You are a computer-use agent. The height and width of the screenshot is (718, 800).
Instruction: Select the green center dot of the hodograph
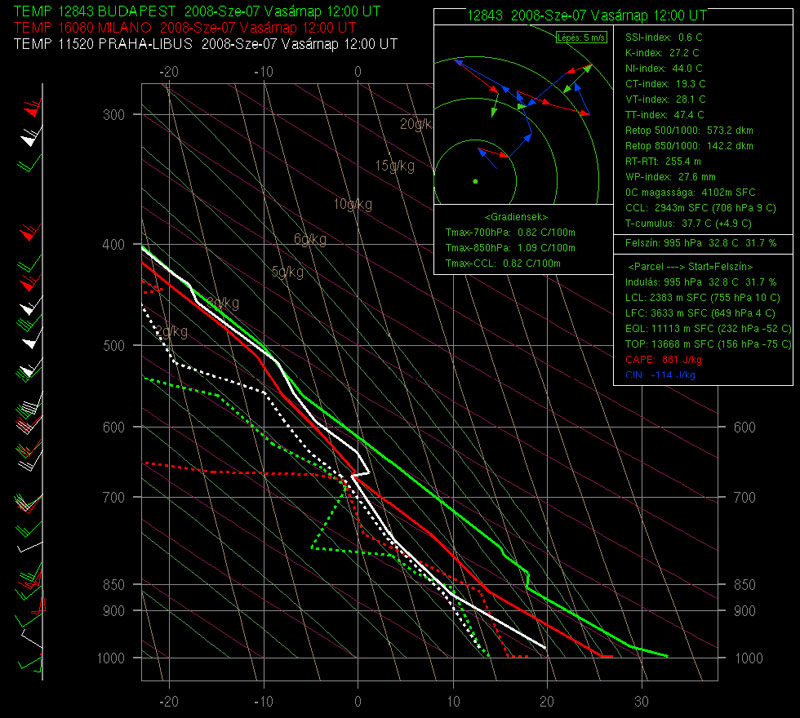(x=475, y=181)
